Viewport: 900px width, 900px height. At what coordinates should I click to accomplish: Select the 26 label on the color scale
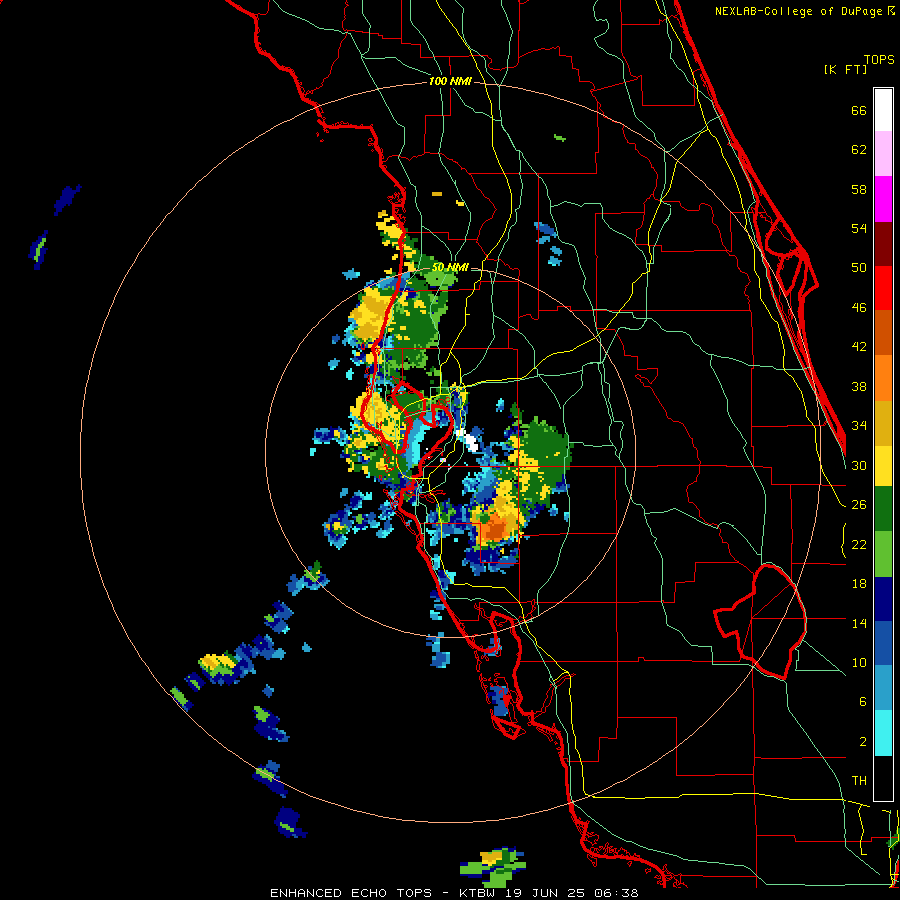[859, 505]
